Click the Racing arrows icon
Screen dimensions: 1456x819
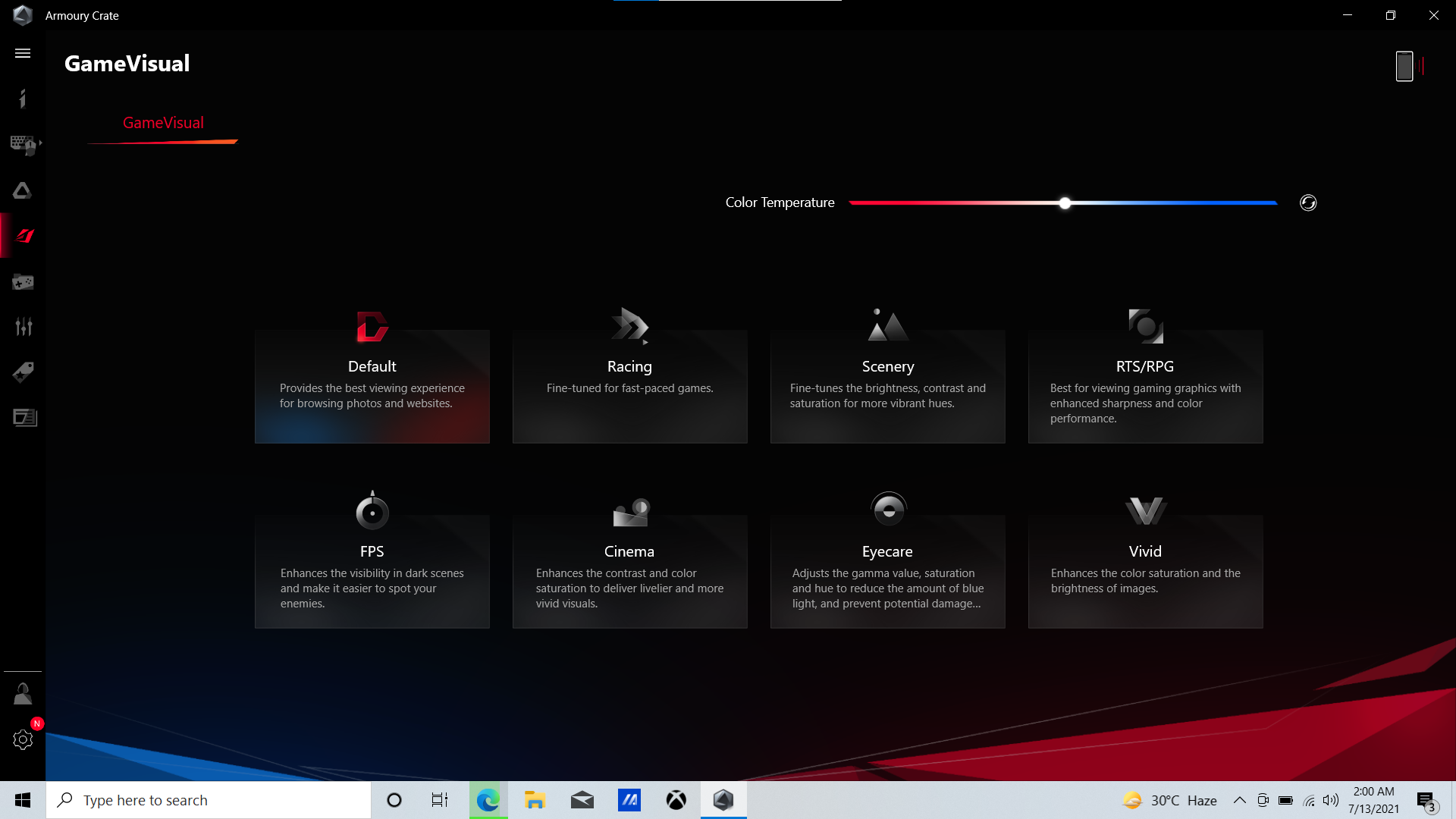point(630,326)
